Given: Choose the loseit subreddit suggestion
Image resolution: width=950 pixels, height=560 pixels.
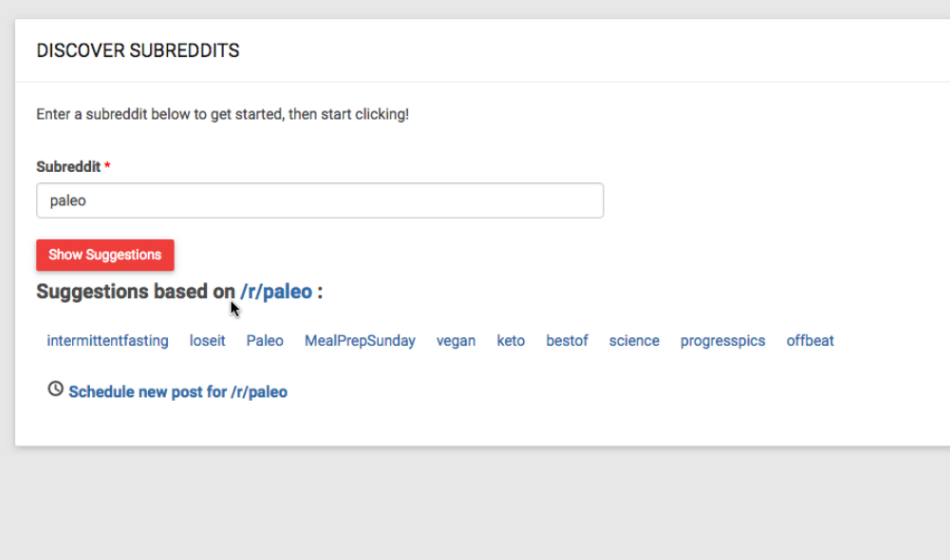Looking at the screenshot, I should coord(207,341).
